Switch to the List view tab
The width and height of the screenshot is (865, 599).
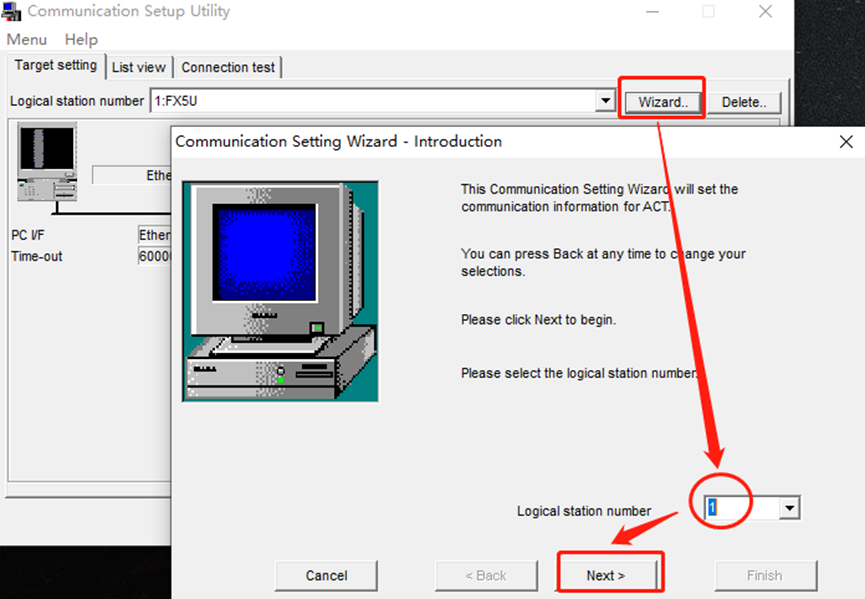139,66
